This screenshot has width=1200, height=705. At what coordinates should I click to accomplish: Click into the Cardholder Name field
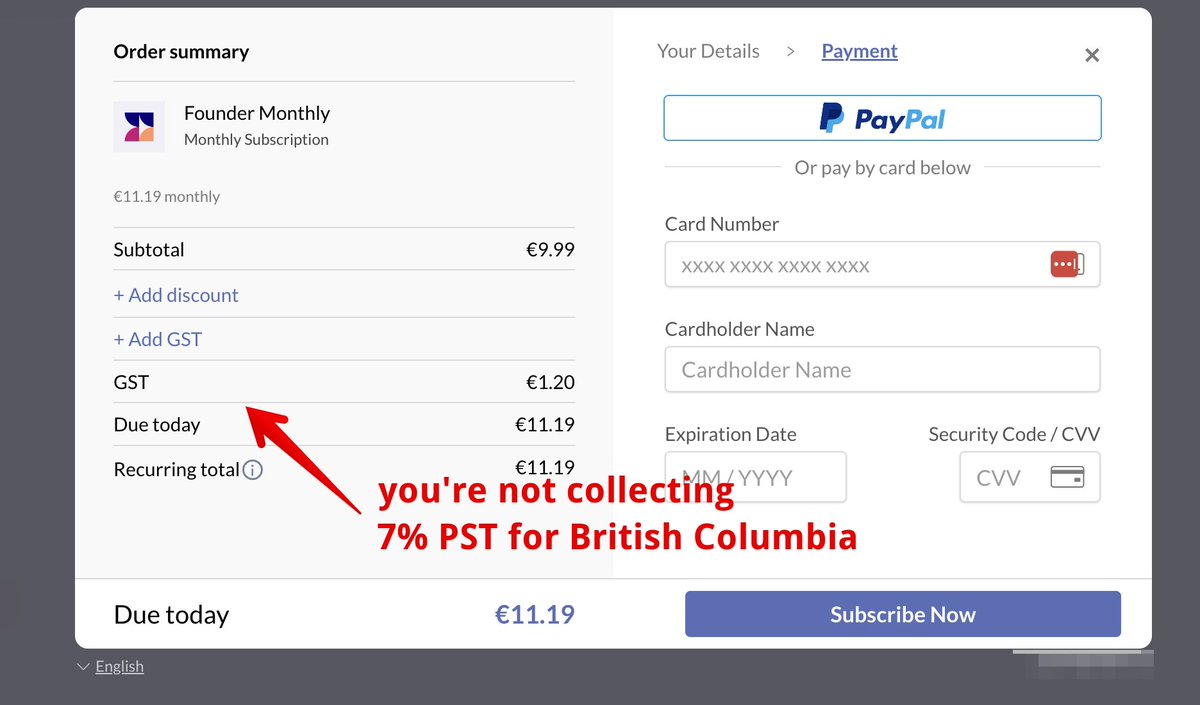882,370
